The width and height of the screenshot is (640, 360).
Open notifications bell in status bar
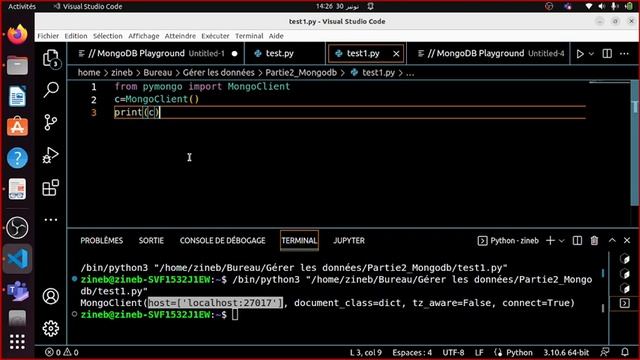[625, 352]
